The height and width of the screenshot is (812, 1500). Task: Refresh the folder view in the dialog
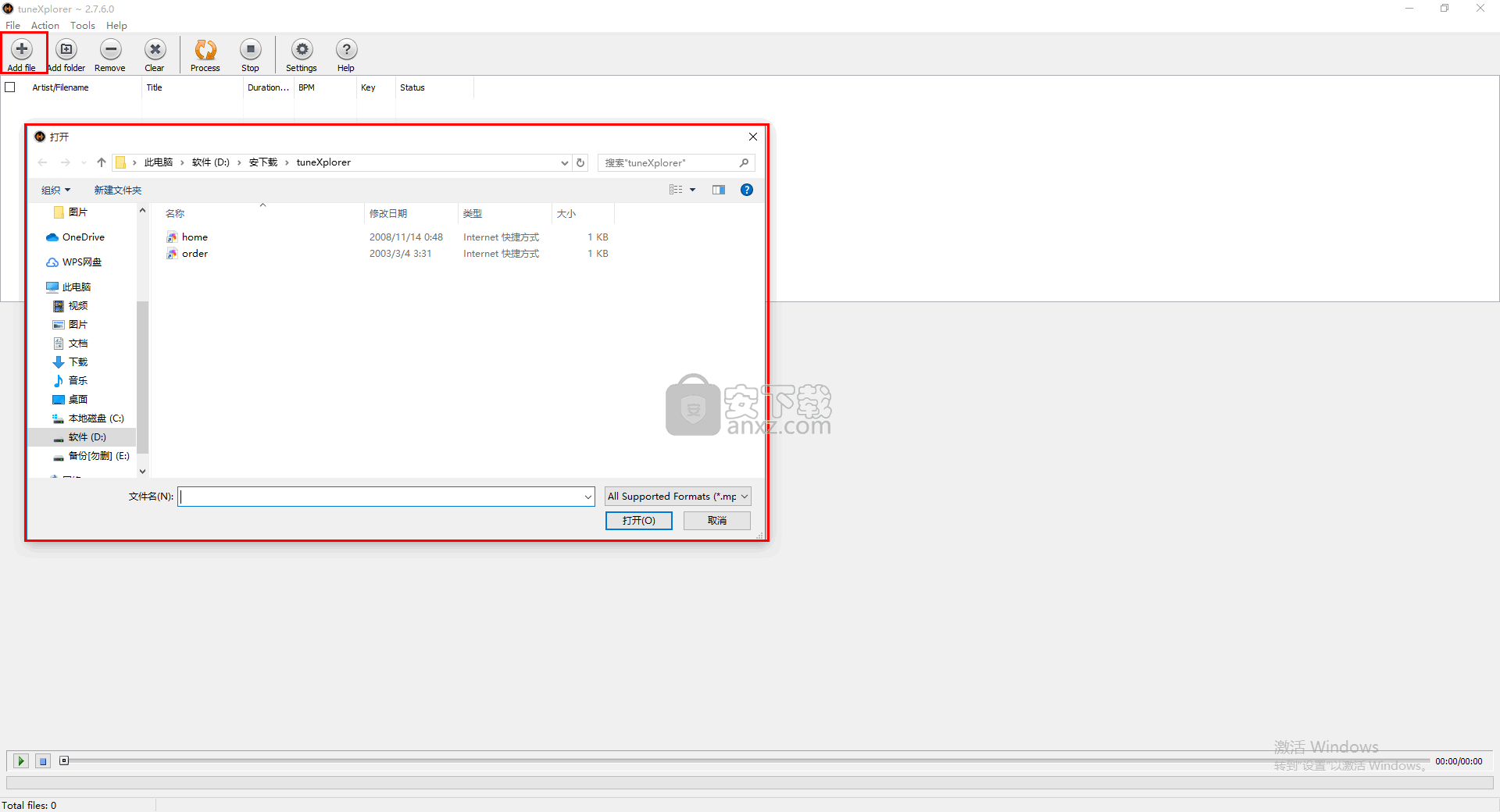(x=580, y=162)
